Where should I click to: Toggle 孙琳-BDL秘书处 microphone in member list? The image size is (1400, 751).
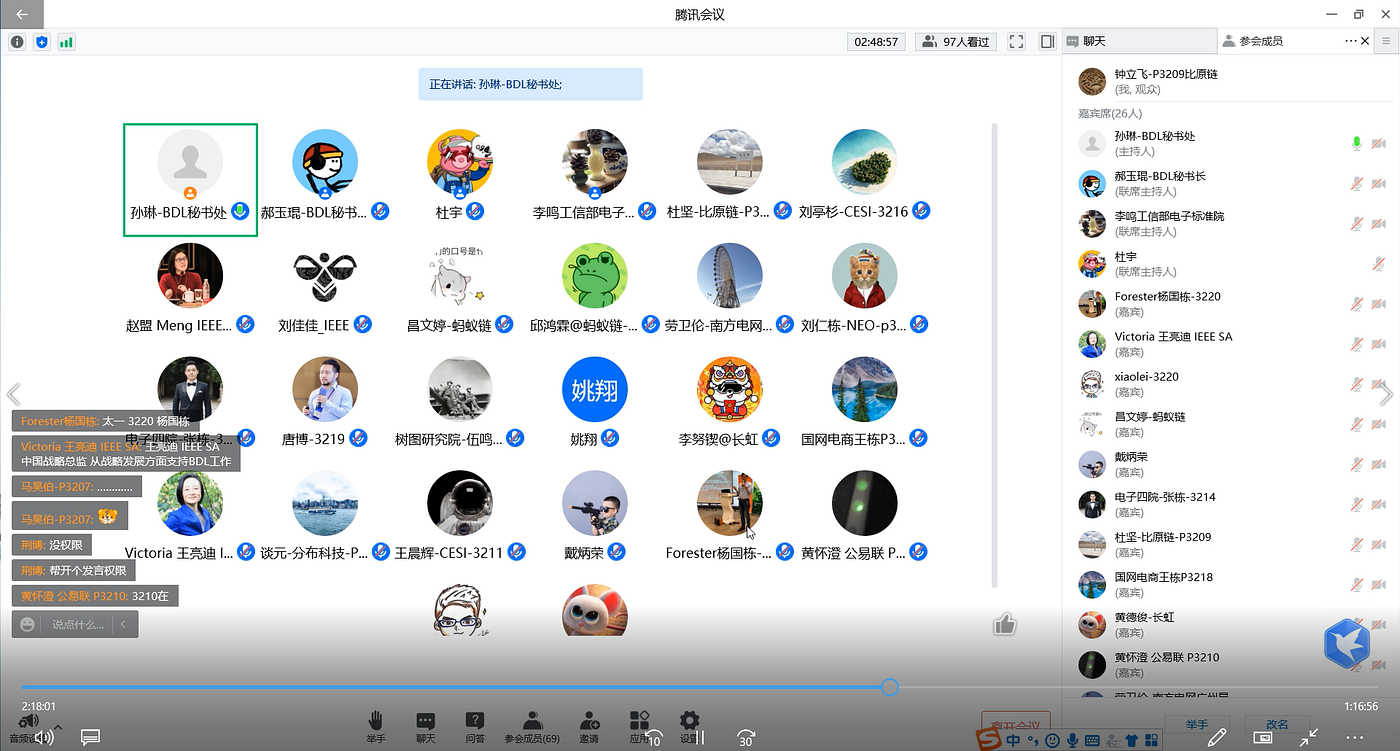coord(1357,143)
